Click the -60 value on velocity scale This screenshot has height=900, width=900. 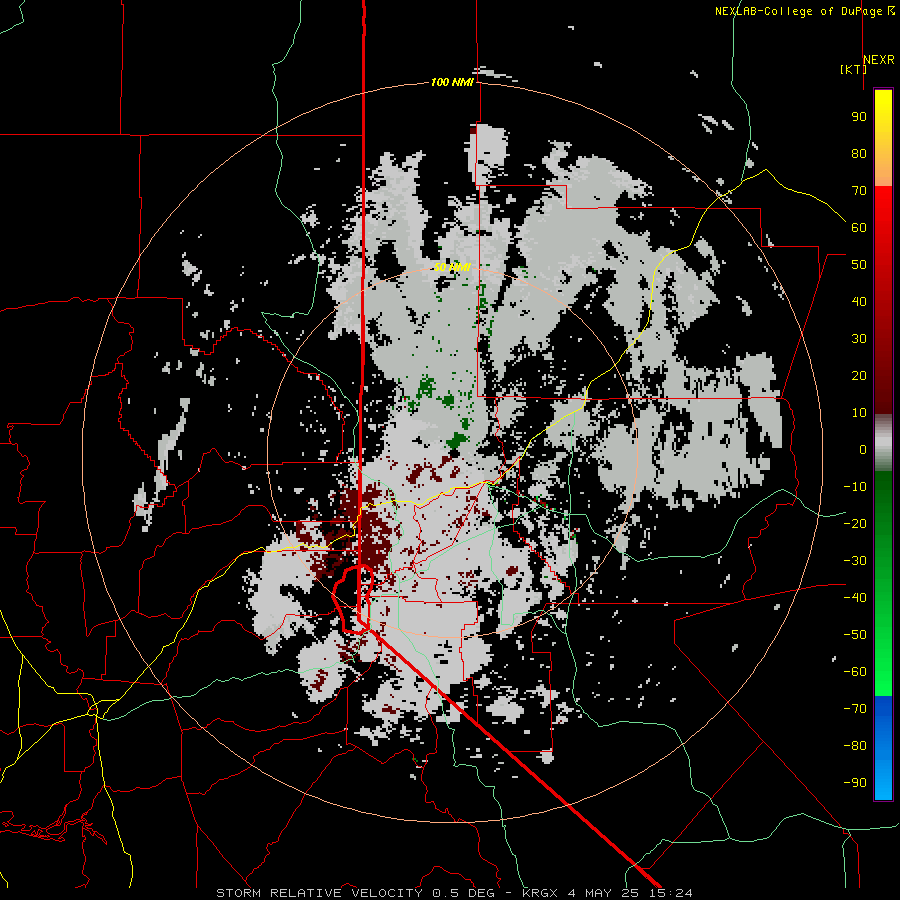coord(855,672)
